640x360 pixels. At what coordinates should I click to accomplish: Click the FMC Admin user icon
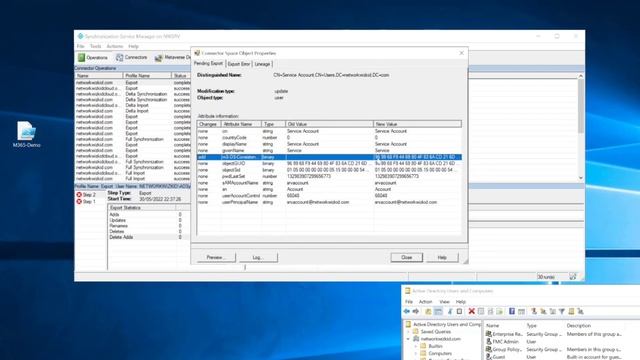tap(489, 341)
